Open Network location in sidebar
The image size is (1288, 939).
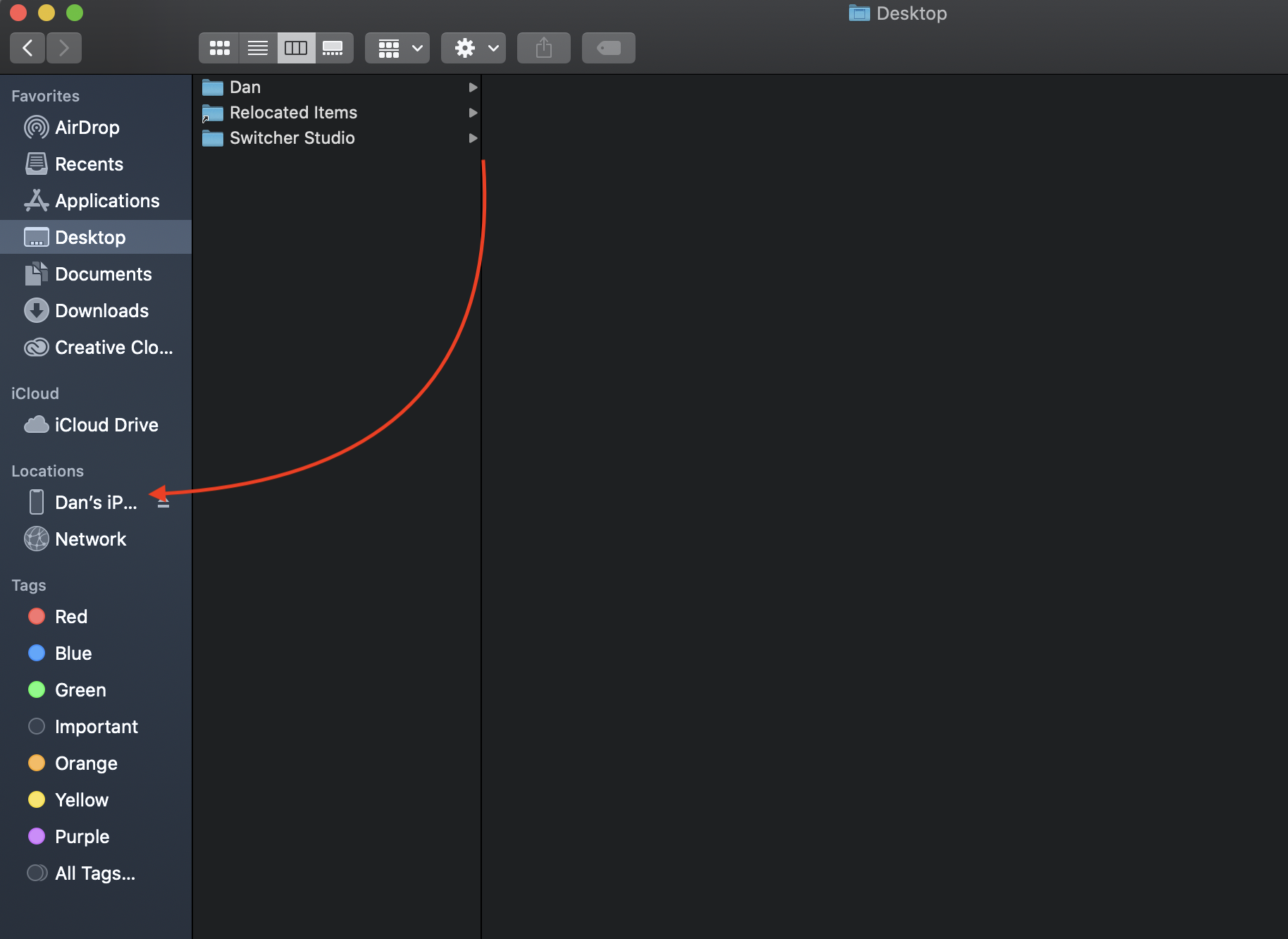pyautogui.click(x=96, y=539)
